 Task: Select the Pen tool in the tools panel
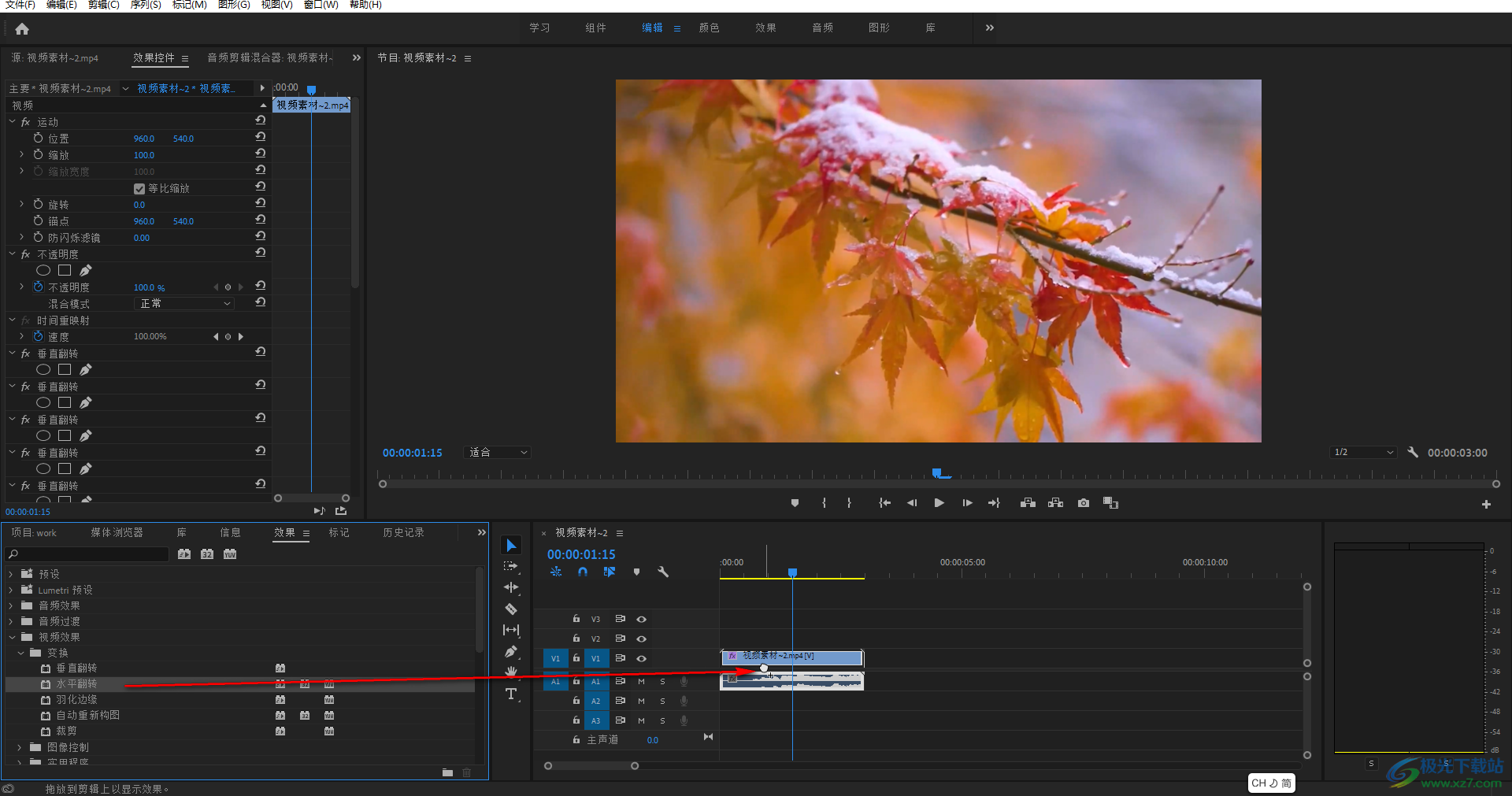click(x=511, y=651)
